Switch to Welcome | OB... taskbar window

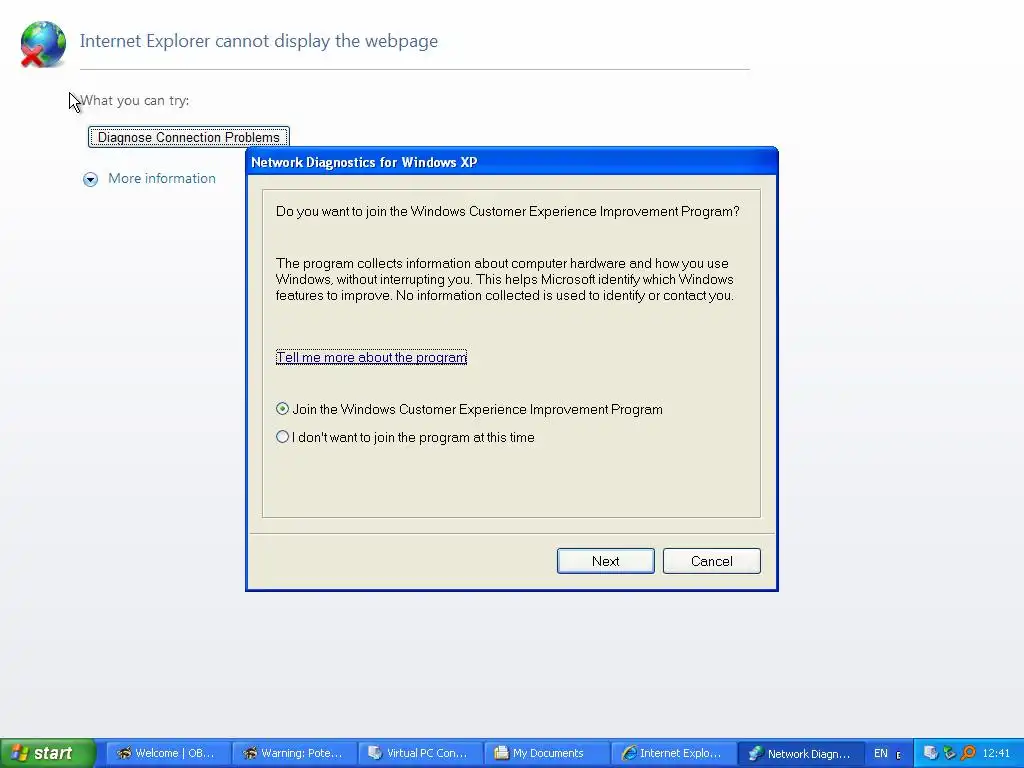click(167, 753)
